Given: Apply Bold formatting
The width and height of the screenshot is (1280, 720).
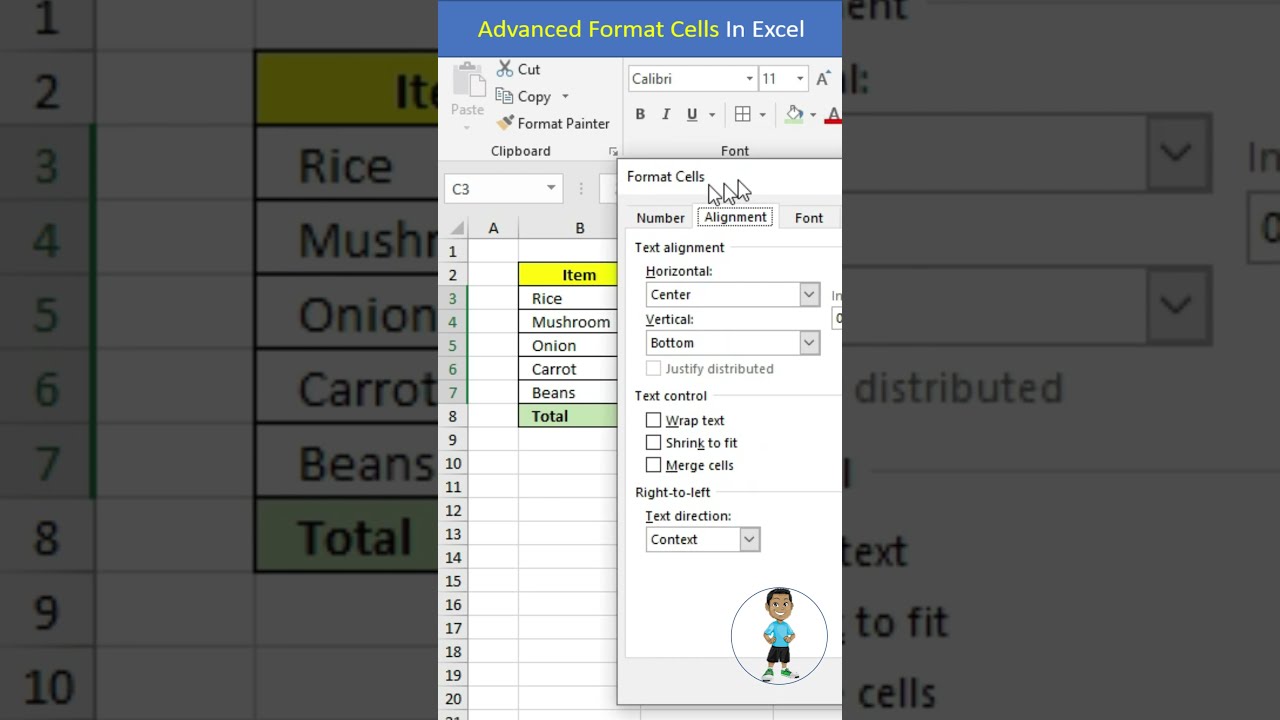Looking at the screenshot, I should click(x=640, y=115).
